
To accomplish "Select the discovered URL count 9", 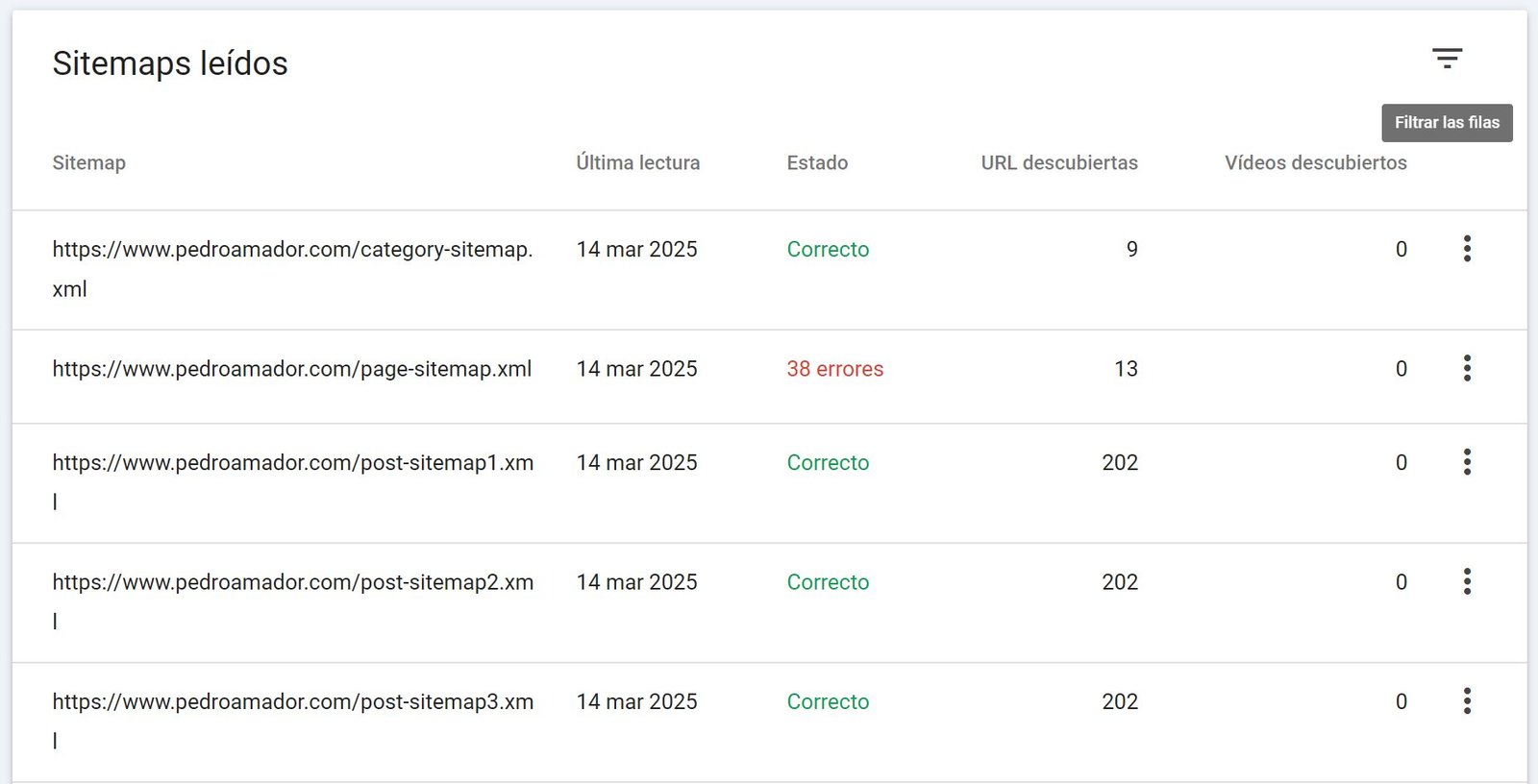I will point(1132,250).
